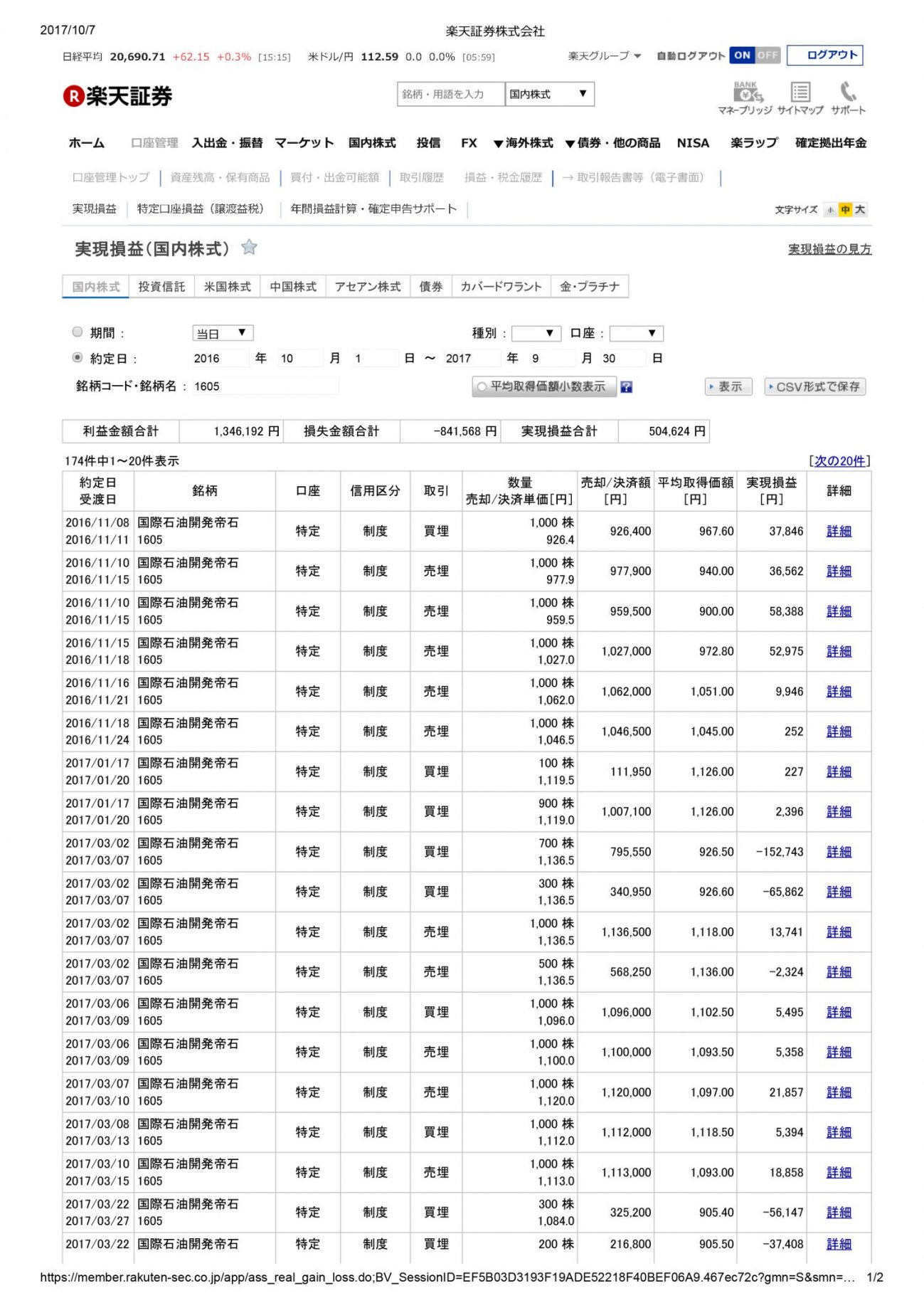Viewport: 924px width, 1308px height.
Task: Click the 銘柄コード field containing 1605
Action: (264, 386)
